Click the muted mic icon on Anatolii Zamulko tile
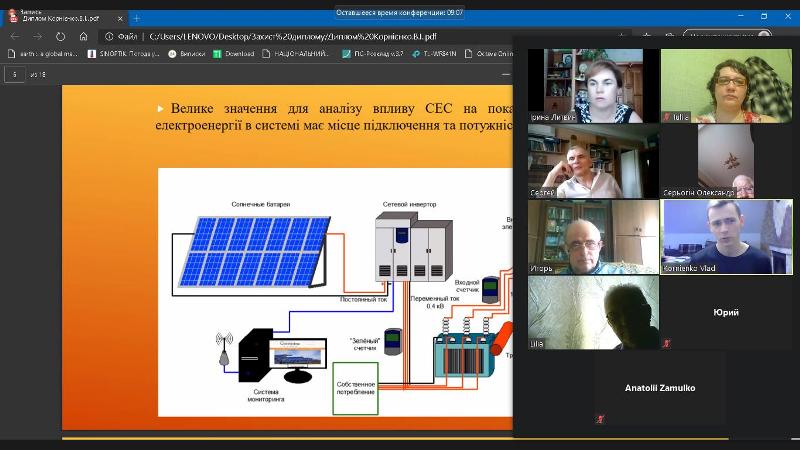This screenshot has width=800, height=450. 600,419
